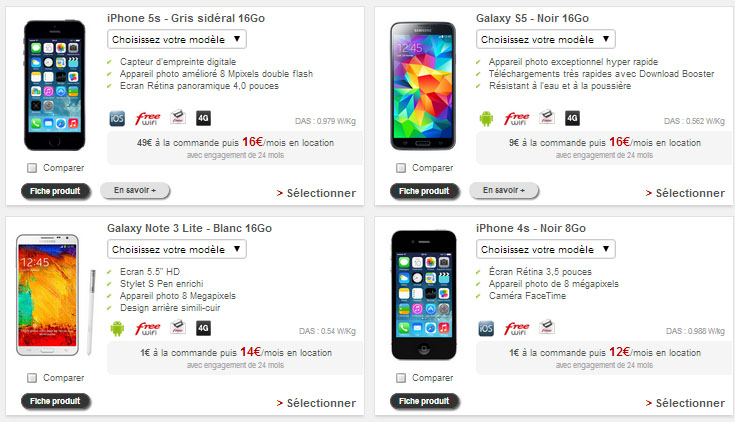Screen dimensions: 735x422
Task: Toggle Comparer checkbox for iPhone 4s
Action: coord(401,378)
